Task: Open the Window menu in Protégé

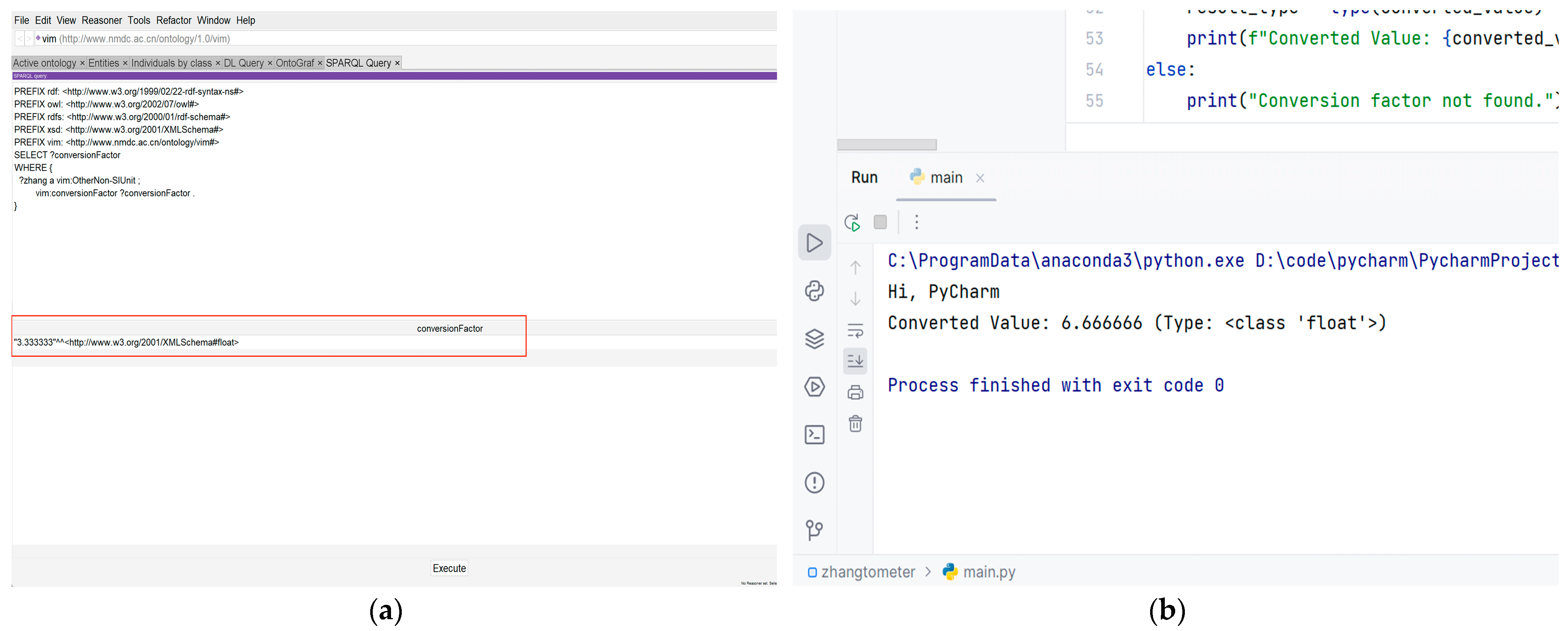Action: coord(214,20)
